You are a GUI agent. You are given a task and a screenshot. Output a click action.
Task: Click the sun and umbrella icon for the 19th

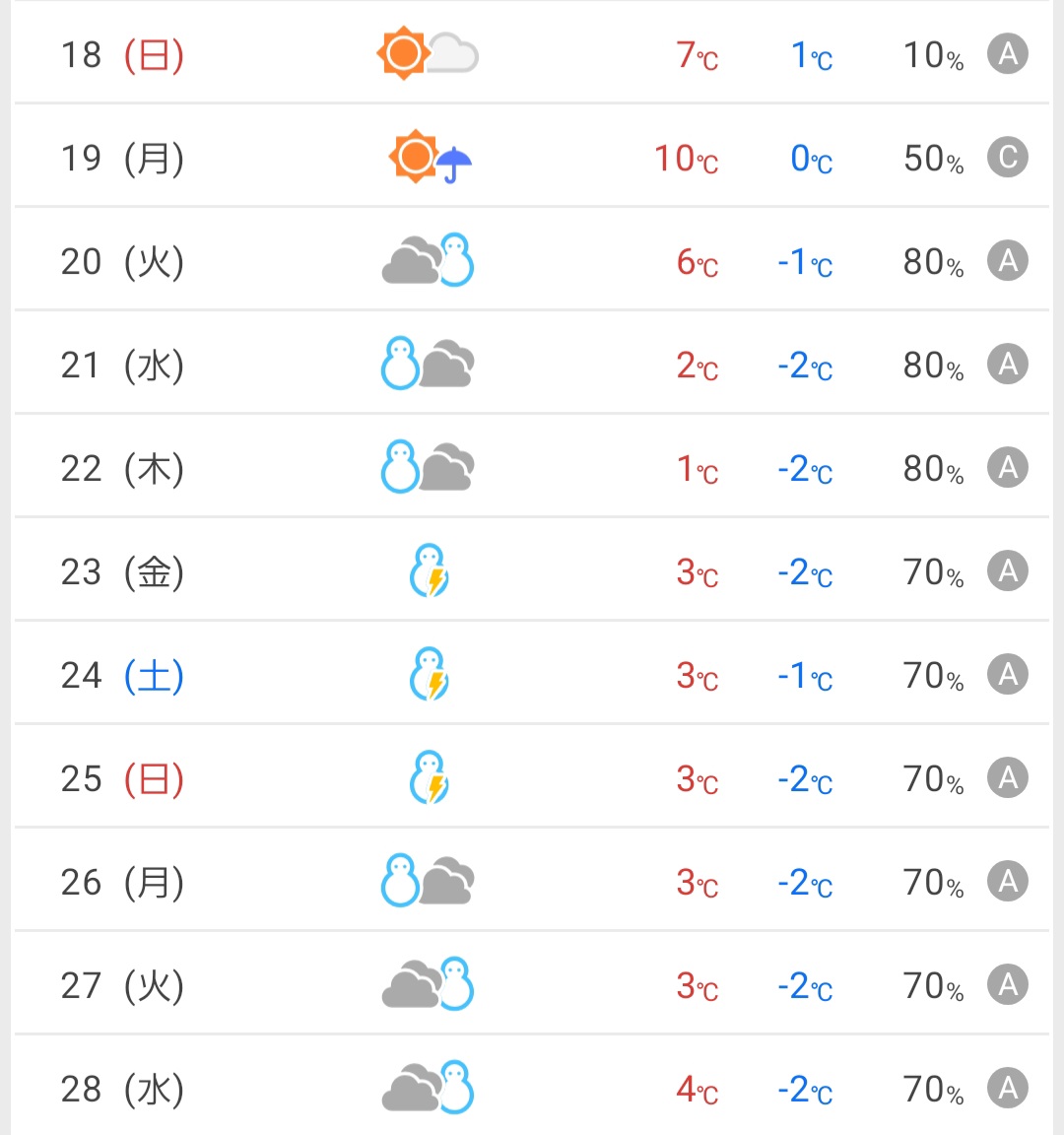430,157
